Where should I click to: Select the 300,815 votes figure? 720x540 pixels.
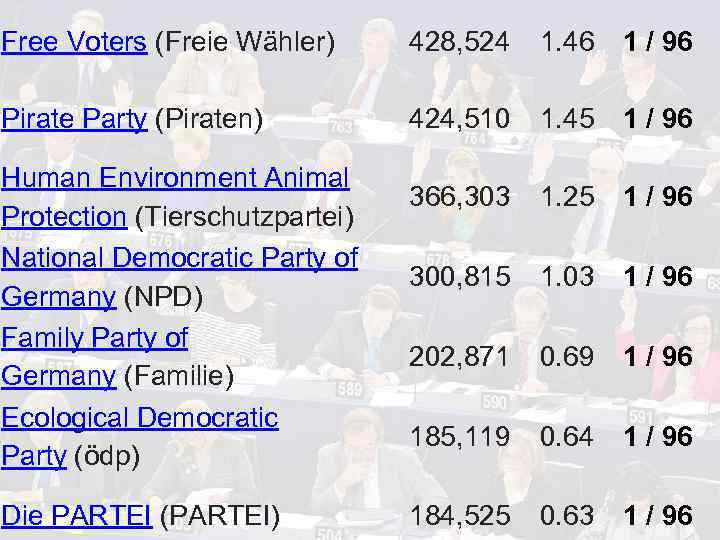click(x=457, y=277)
